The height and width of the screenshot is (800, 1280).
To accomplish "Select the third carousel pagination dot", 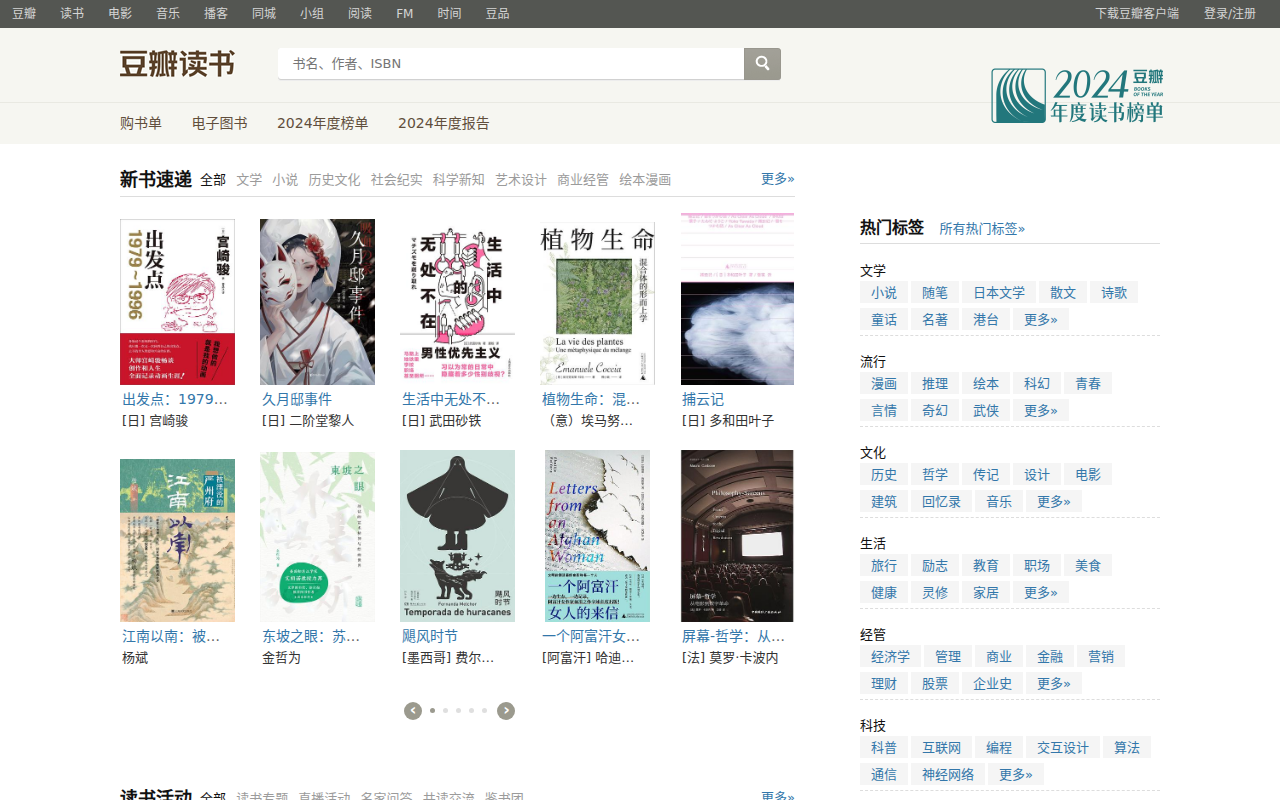I will (458, 711).
